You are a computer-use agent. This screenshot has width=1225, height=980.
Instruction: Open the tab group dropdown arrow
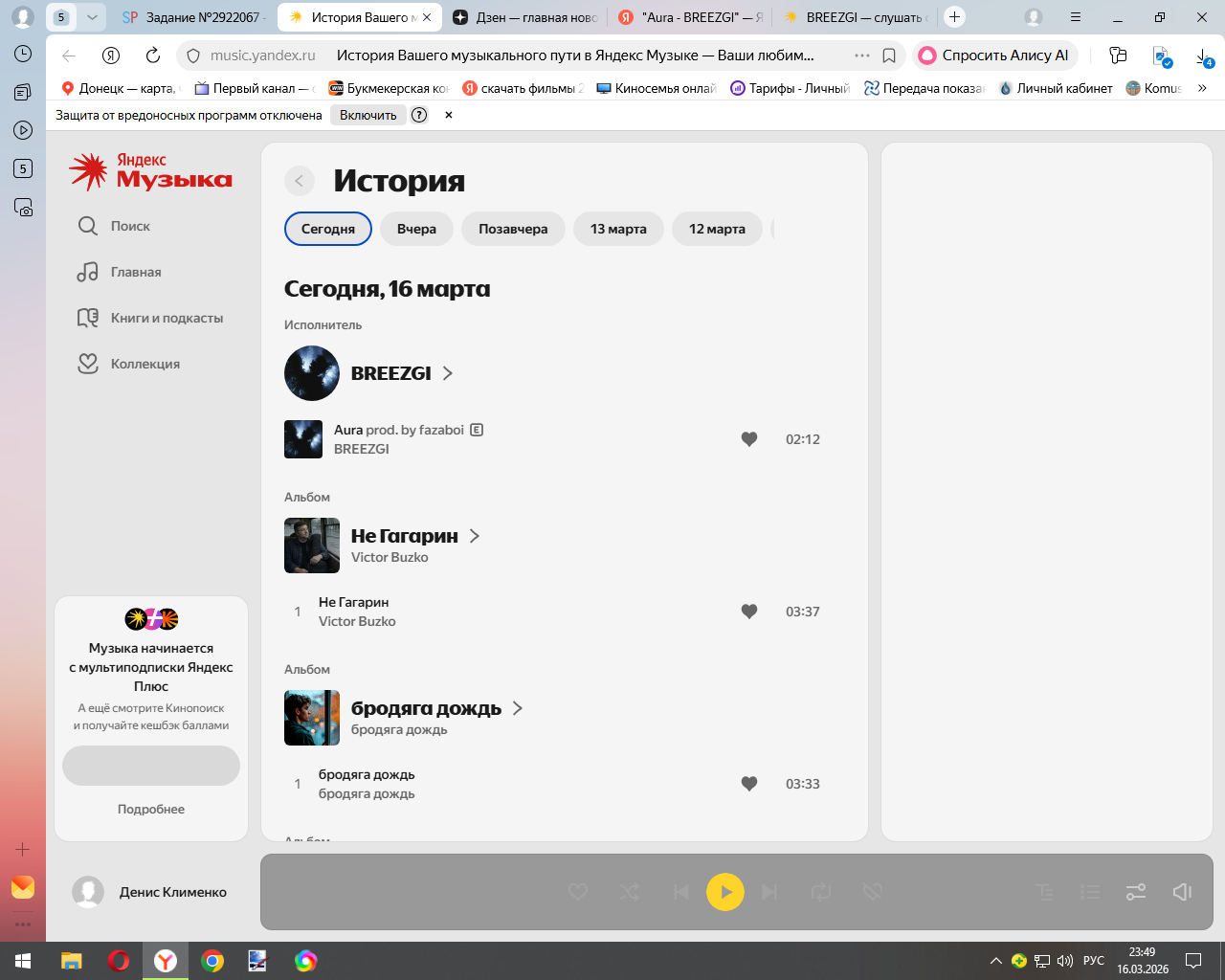[92, 17]
